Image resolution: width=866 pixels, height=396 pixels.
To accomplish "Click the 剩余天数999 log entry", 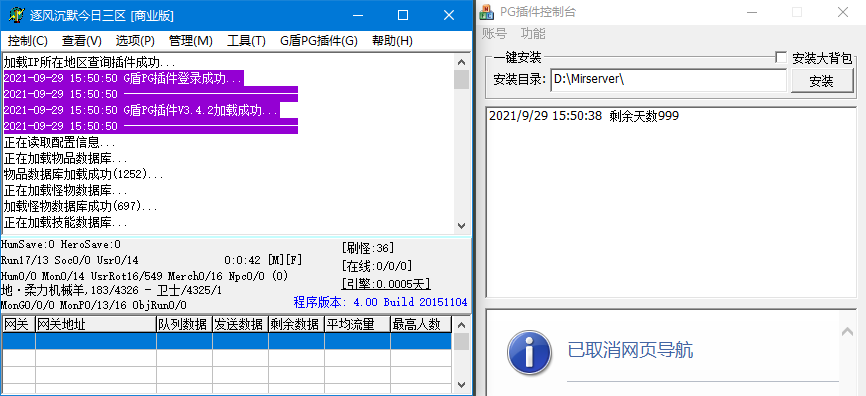I will click(584, 116).
